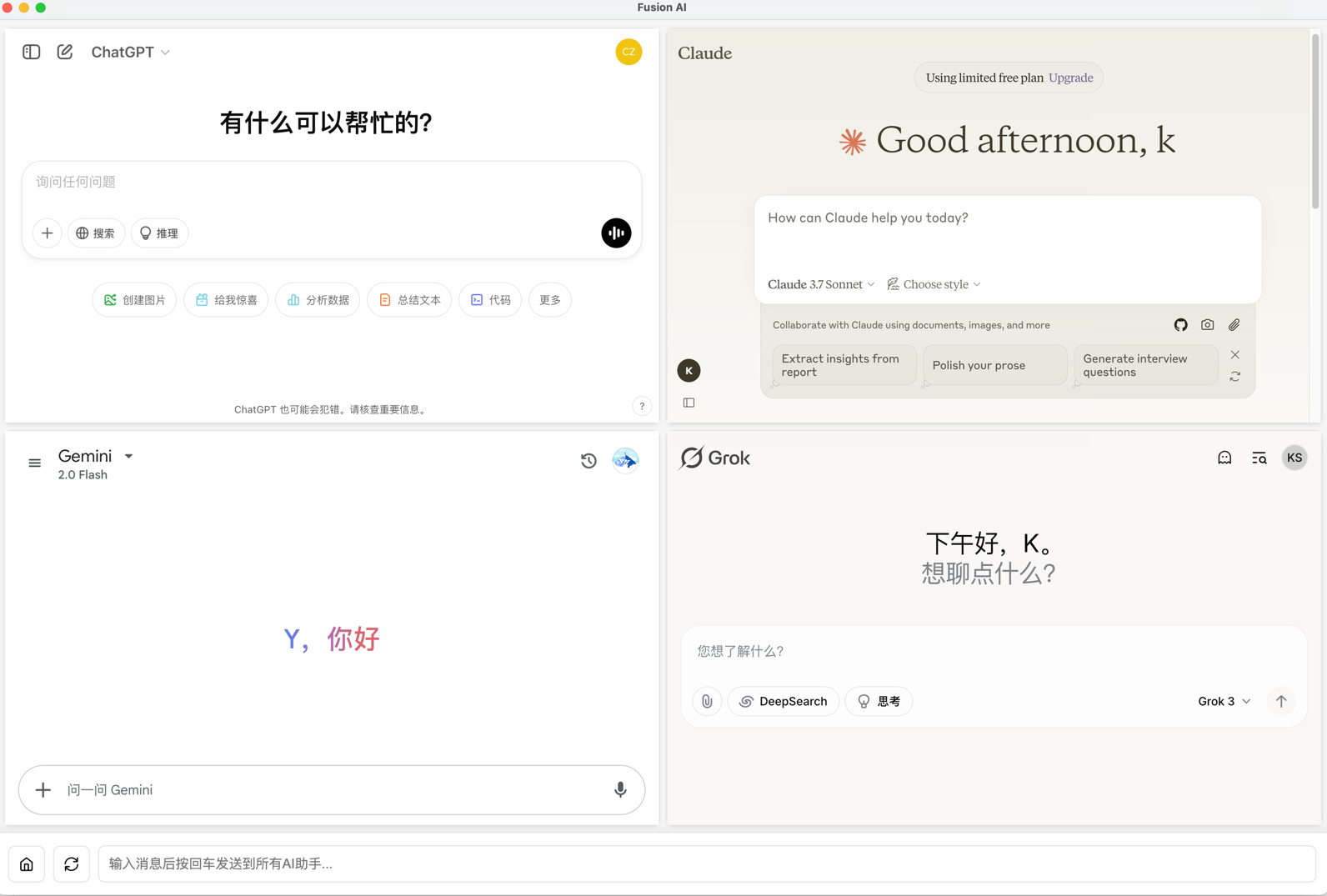
Task: Focus the 问一问 Gemini input
Action: pos(332,790)
